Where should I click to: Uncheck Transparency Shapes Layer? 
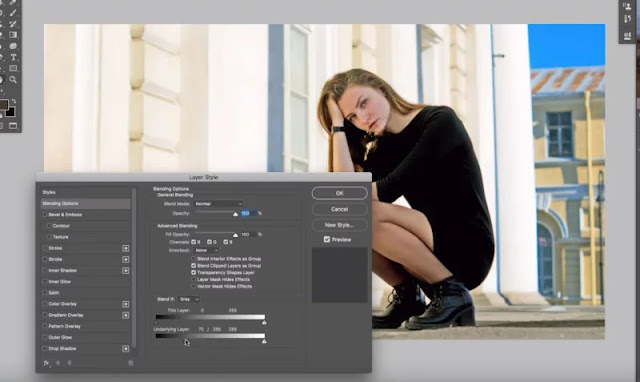[194, 273]
